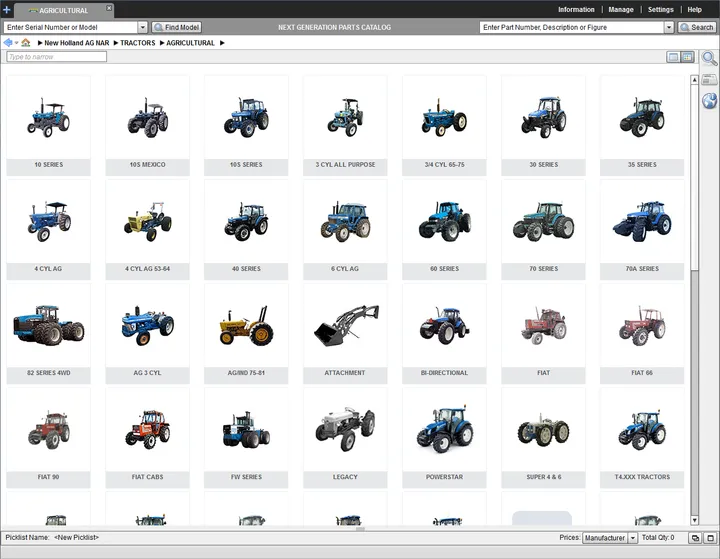The height and width of the screenshot is (559, 720).
Task: Open the SUPER 4 & 6 thumbnail
Action: 543,438
